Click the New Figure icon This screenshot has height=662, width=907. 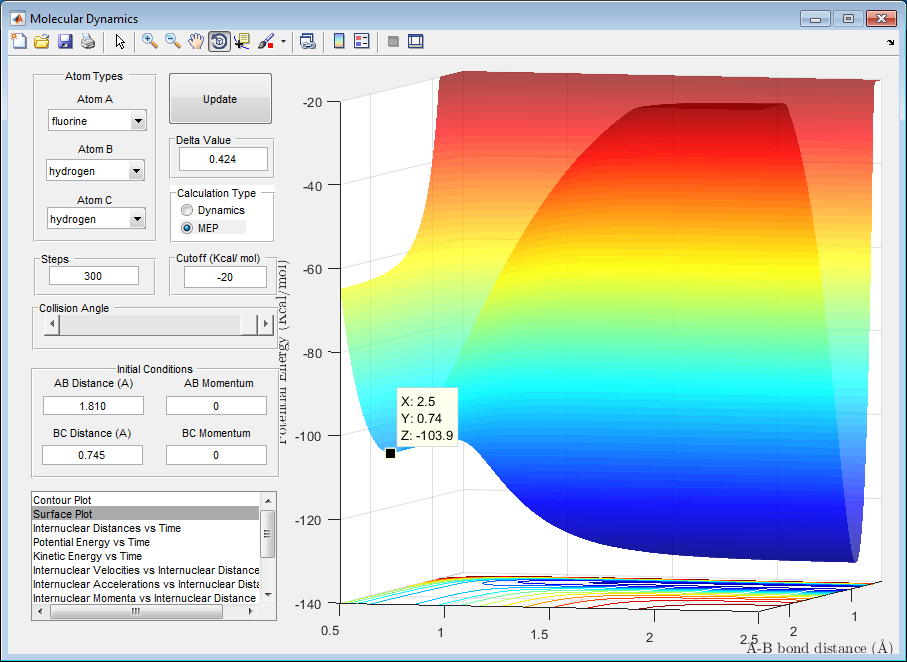coord(18,42)
